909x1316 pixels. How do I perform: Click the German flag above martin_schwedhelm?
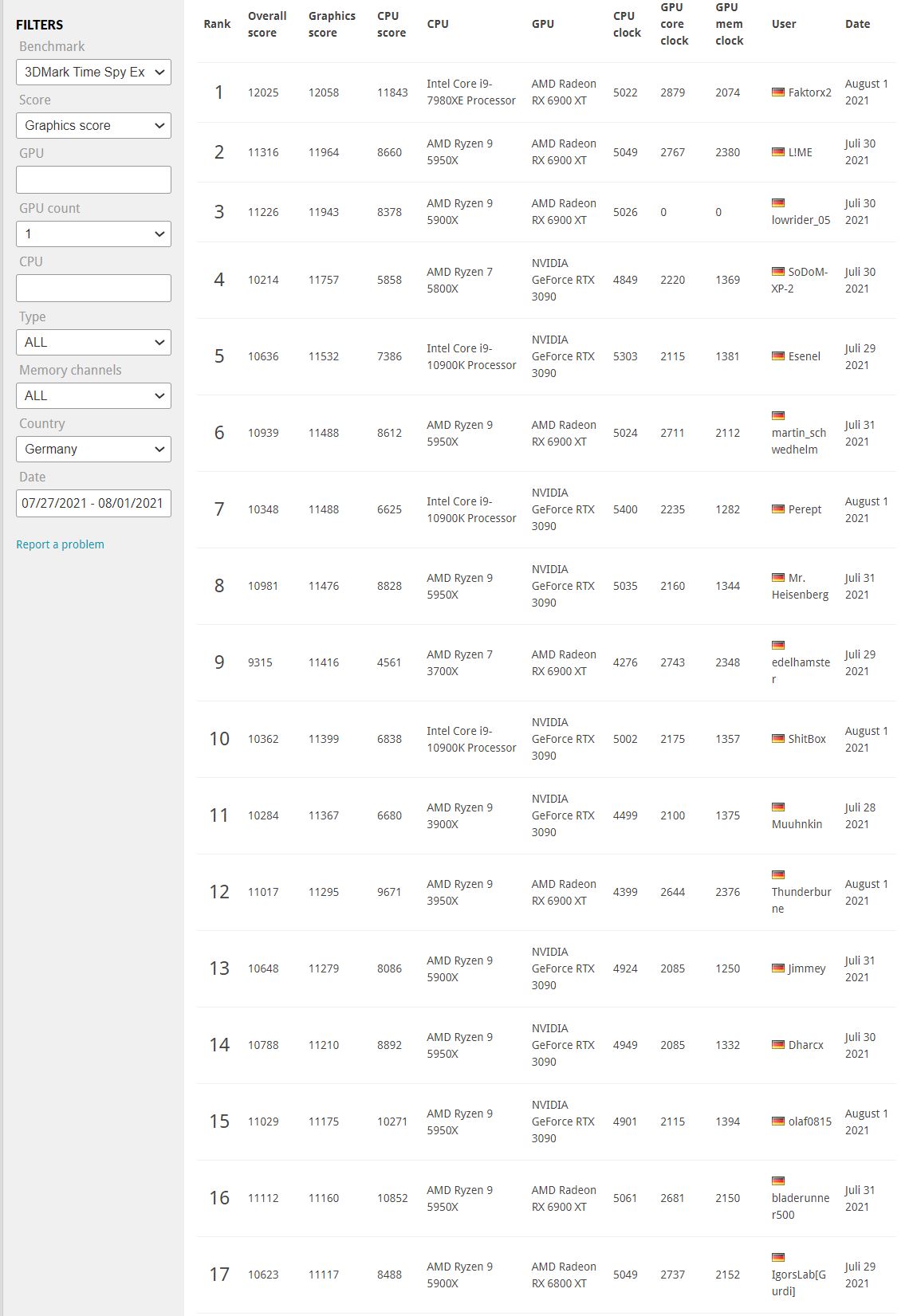tap(778, 415)
